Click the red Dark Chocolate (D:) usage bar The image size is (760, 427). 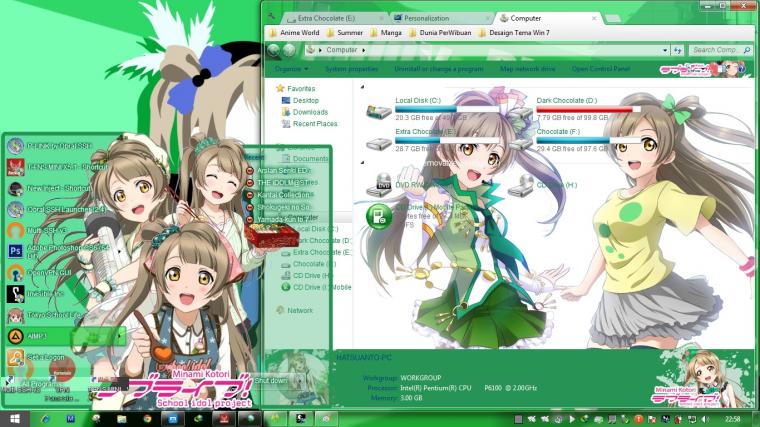tap(588, 110)
